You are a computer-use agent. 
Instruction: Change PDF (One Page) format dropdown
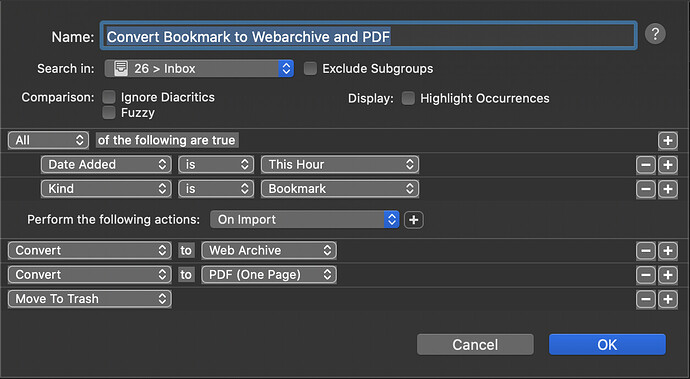pyautogui.click(x=269, y=275)
